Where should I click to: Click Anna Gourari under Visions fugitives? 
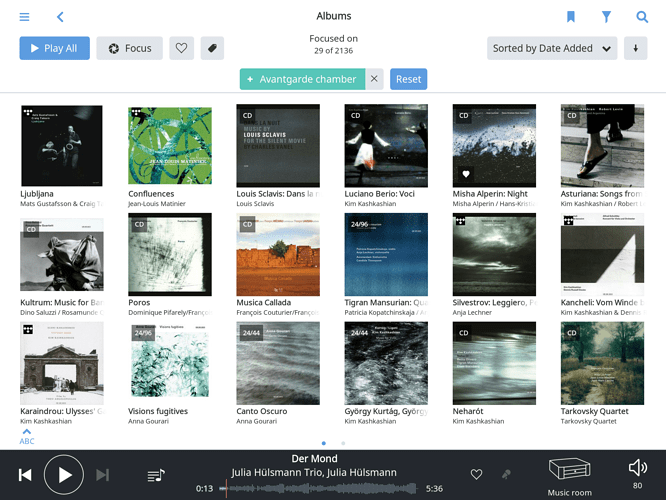(148, 421)
